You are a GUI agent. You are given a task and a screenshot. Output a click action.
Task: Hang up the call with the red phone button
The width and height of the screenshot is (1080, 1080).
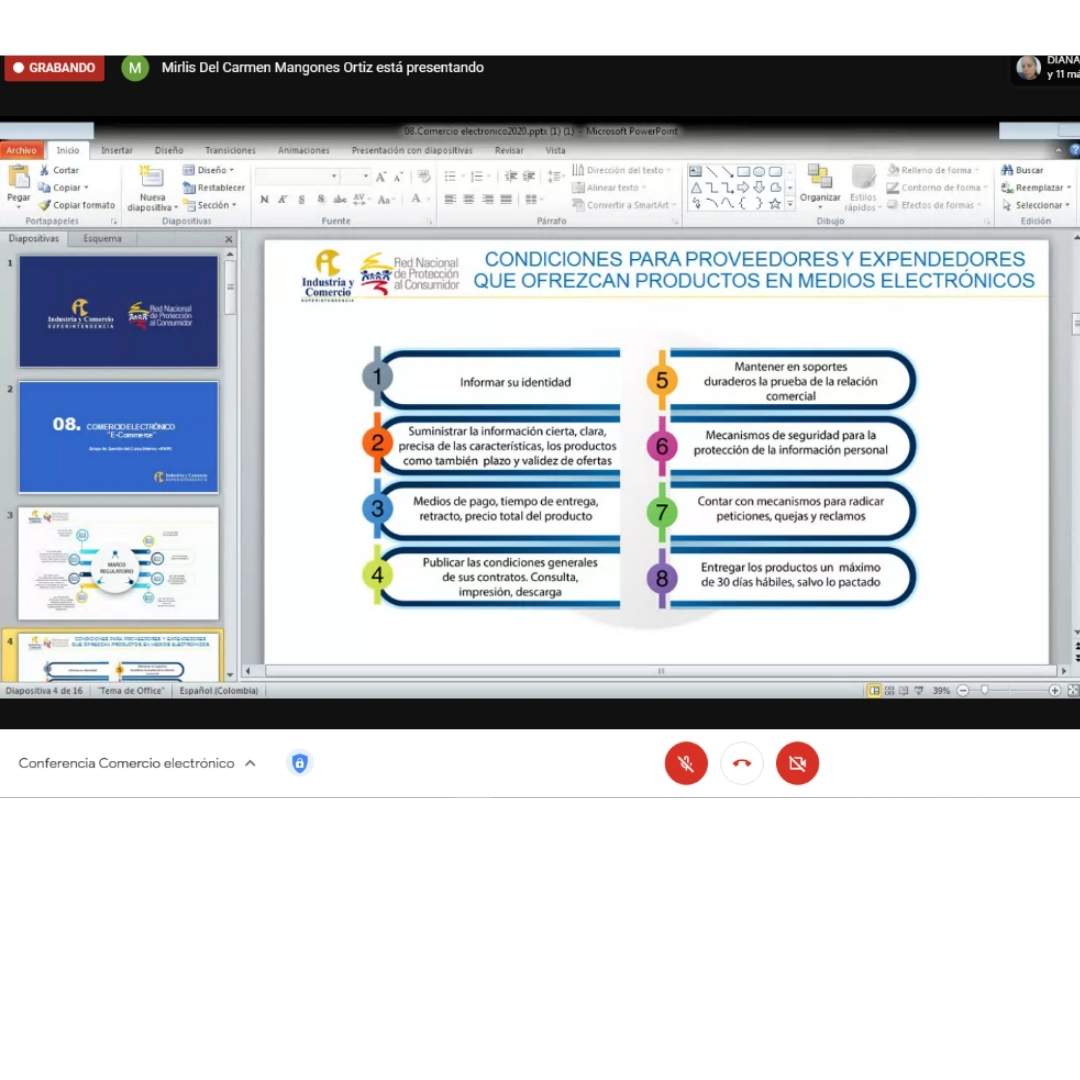pos(741,763)
